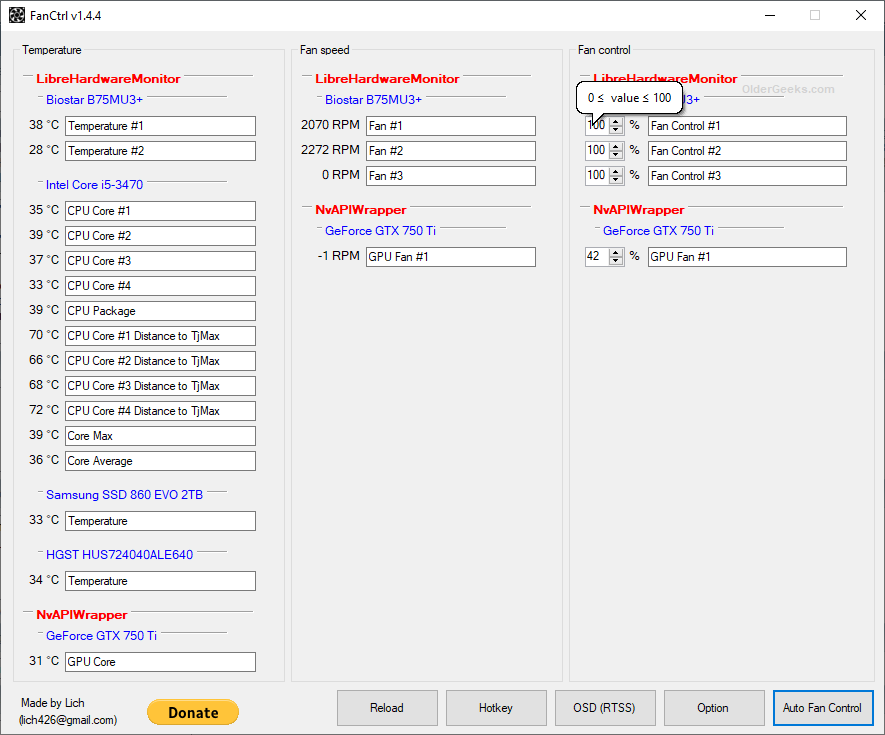Viewport: 885px width, 735px height.
Task: Rename the CPU Core #4 sensor field
Action: coord(160,286)
